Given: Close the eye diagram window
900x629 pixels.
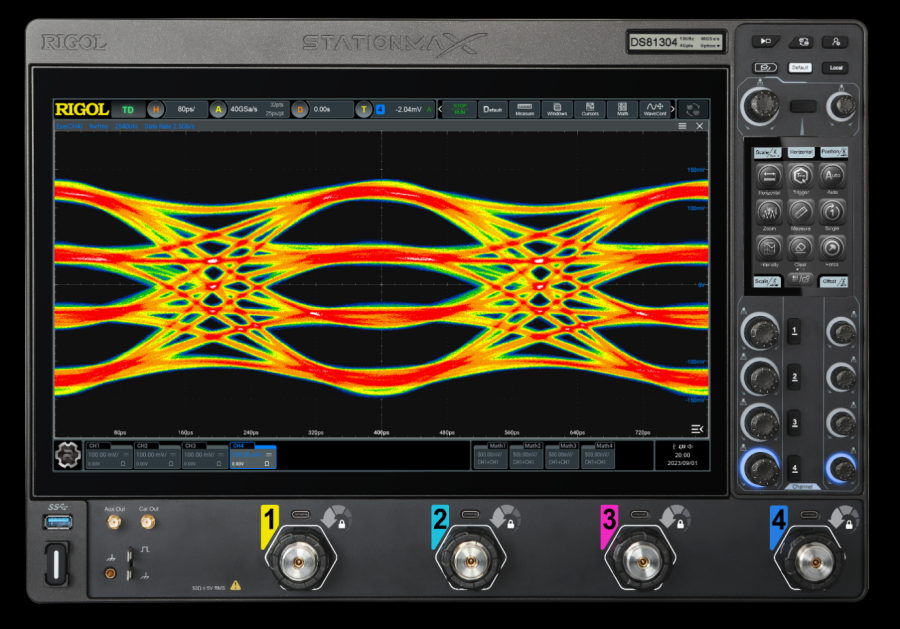Looking at the screenshot, I should 699,126.
